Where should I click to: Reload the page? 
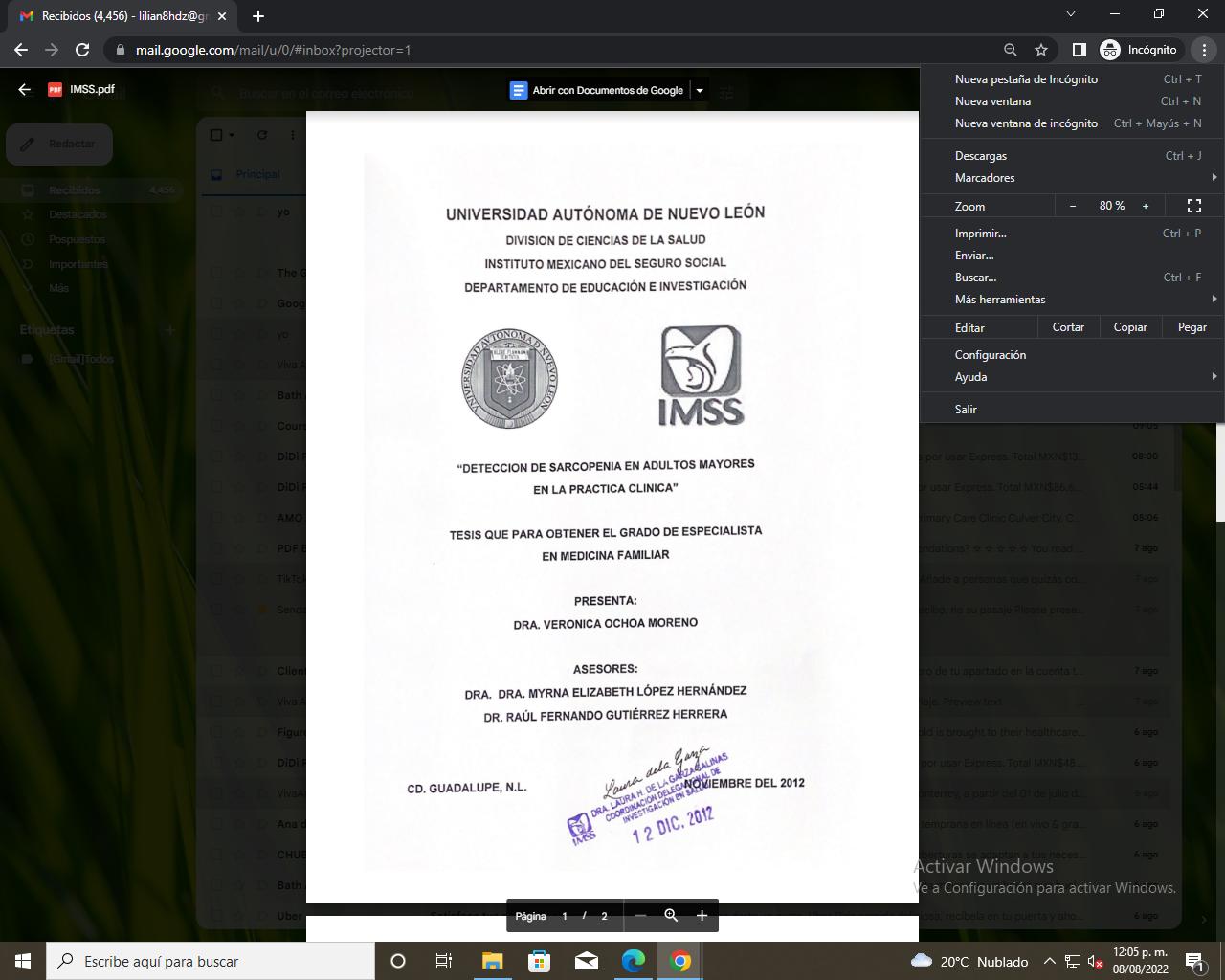(x=82, y=50)
